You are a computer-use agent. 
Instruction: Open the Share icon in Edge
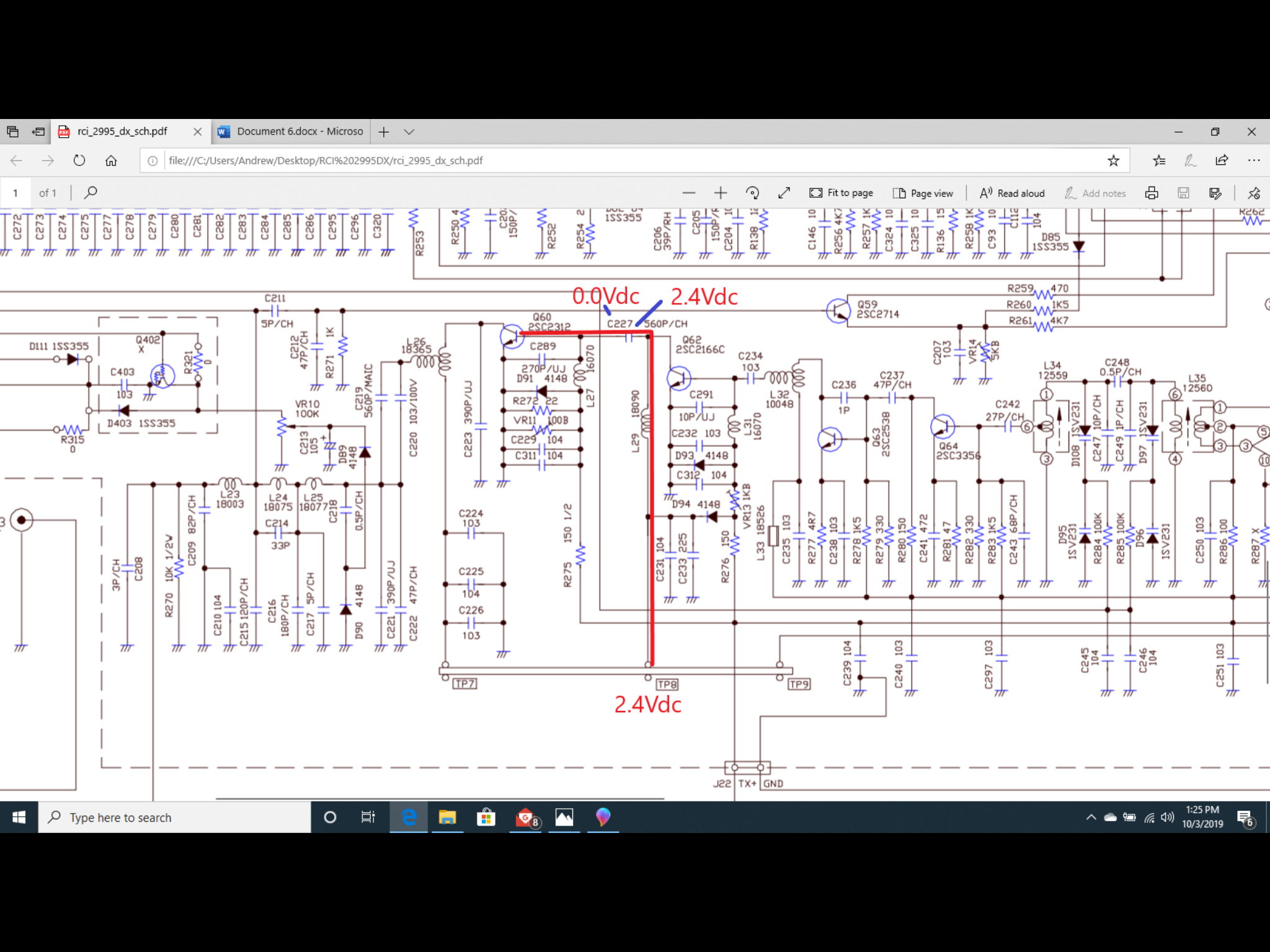[1221, 161]
